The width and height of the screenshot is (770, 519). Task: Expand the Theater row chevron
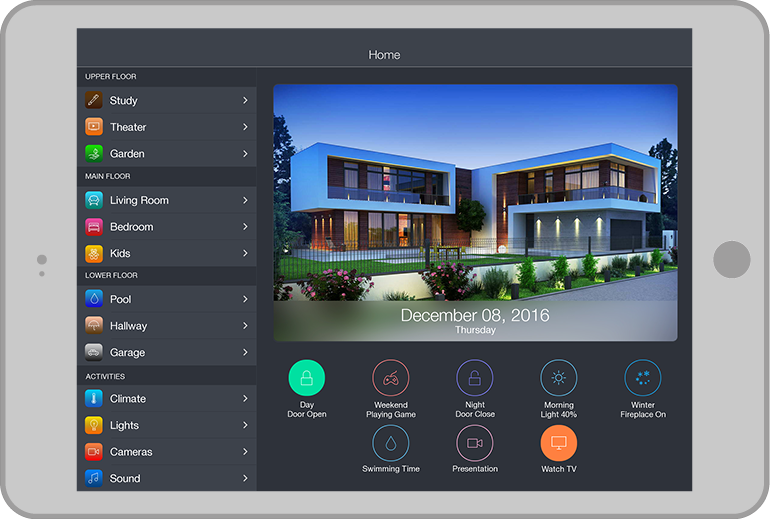tap(245, 127)
